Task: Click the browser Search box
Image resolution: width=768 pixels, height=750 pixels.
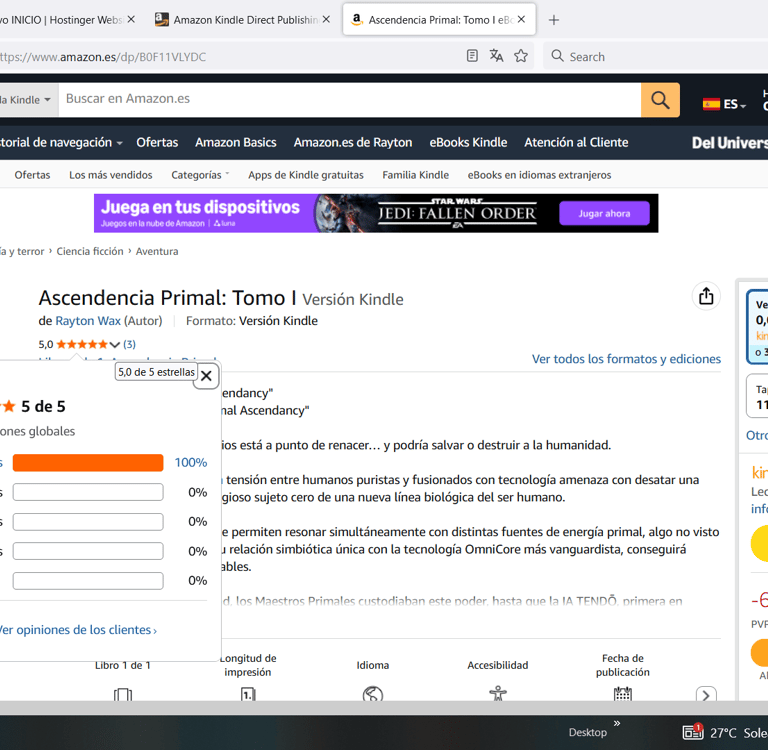Action: pos(655,56)
